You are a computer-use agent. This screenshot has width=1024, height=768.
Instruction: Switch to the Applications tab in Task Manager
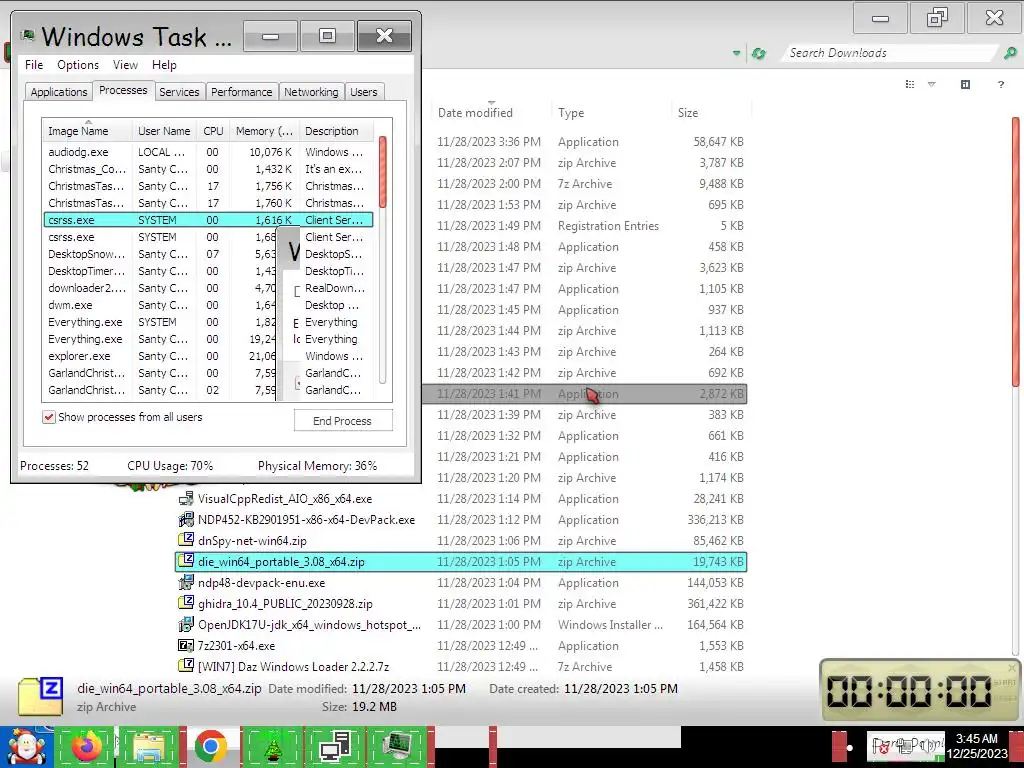[59, 92]
